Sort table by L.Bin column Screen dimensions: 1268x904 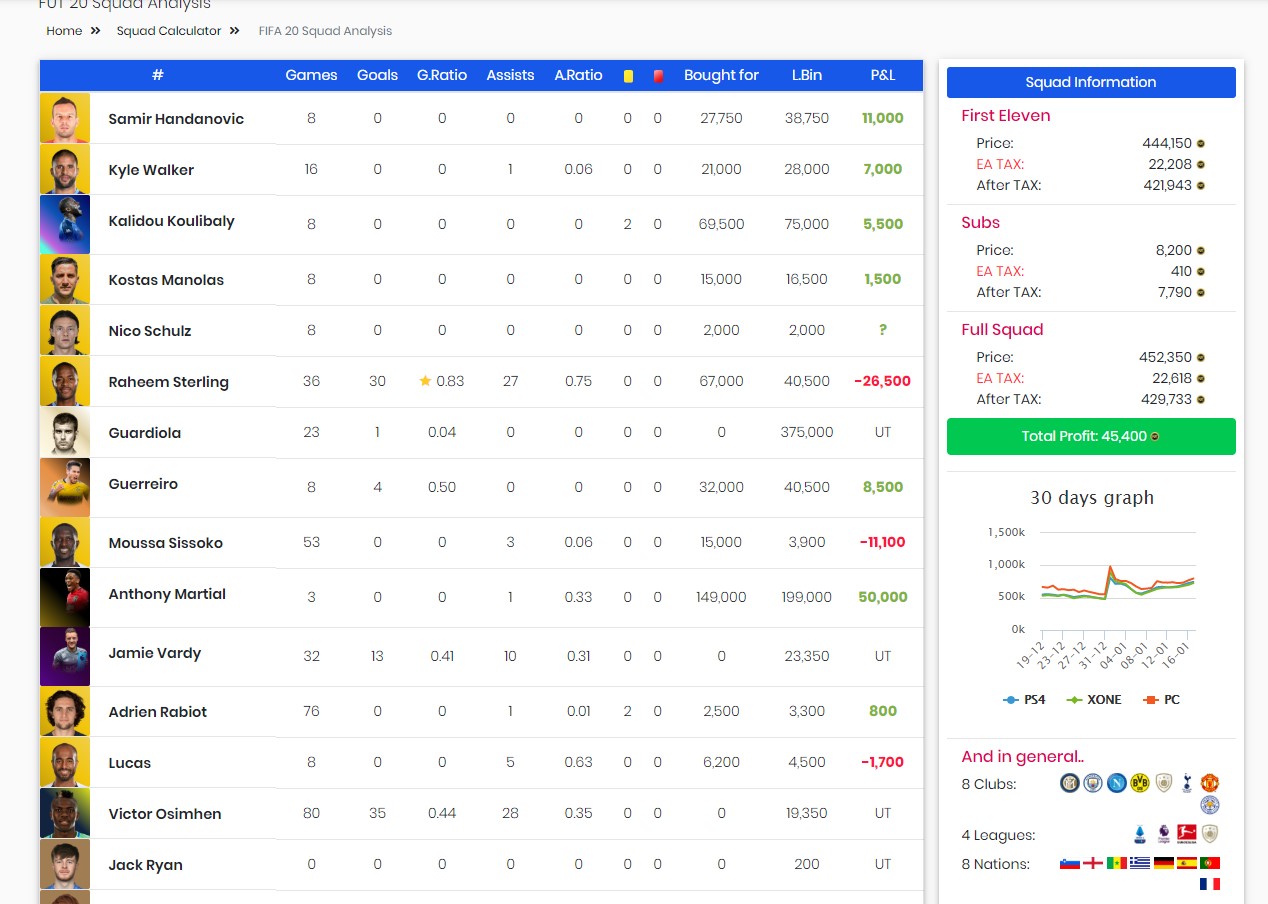click(807, 75)
